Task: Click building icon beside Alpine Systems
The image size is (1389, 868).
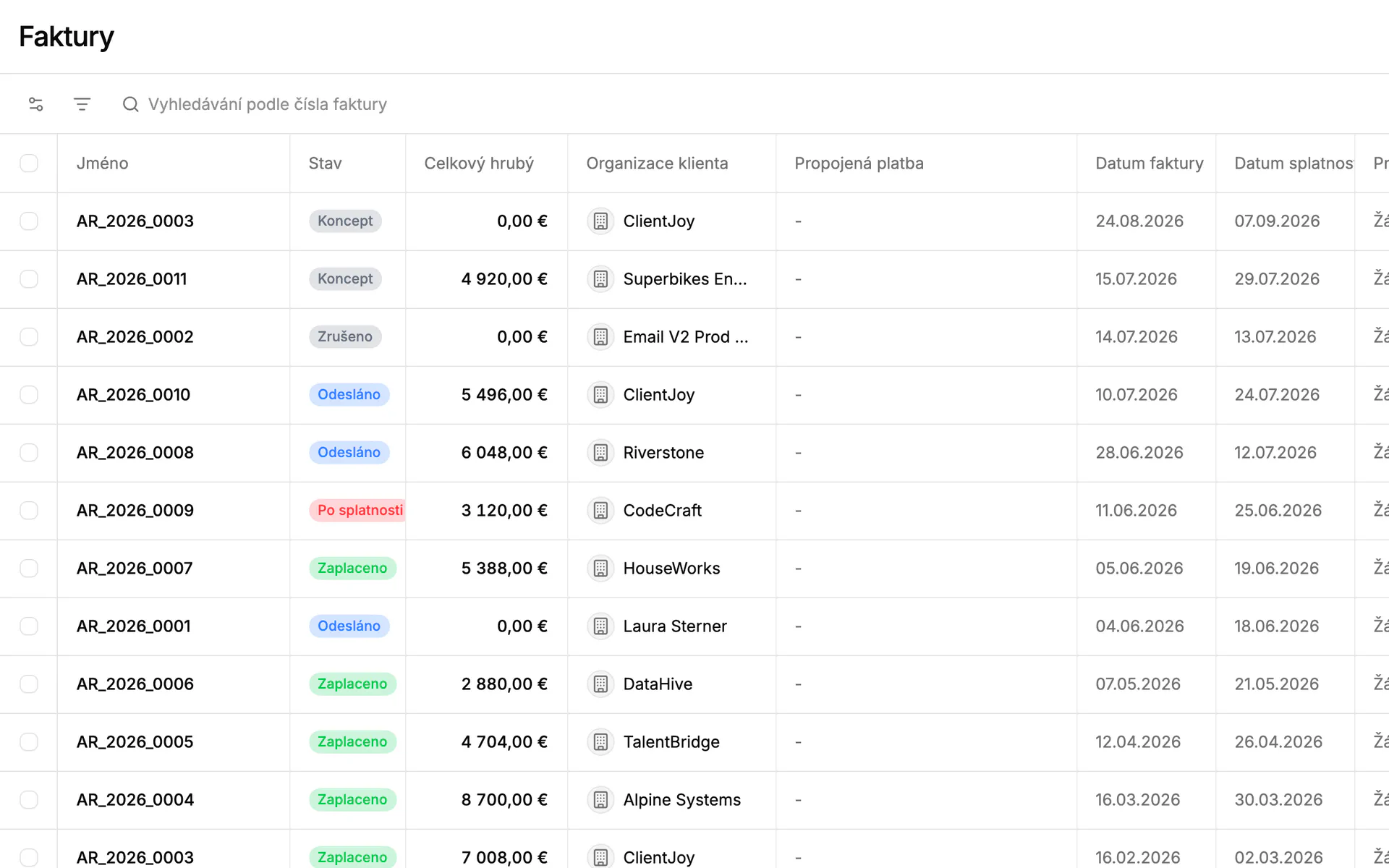Action: (x=600, y=800)
